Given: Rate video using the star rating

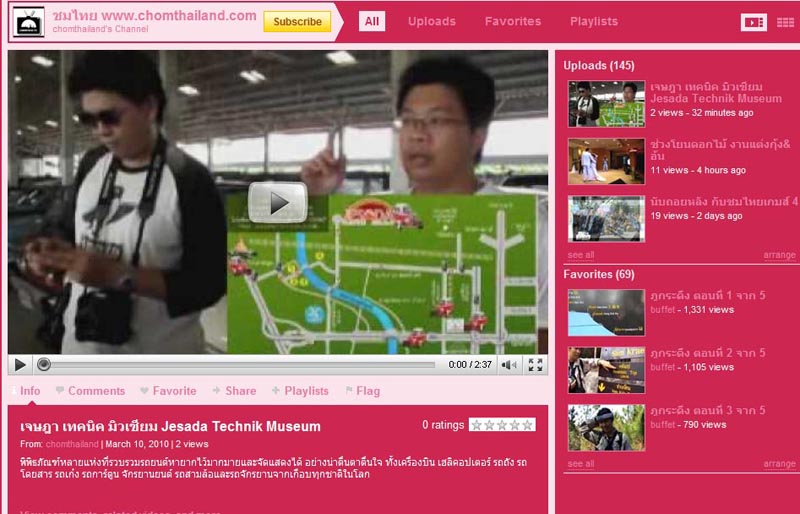Looking at the screenshot, I should point(502,425).
